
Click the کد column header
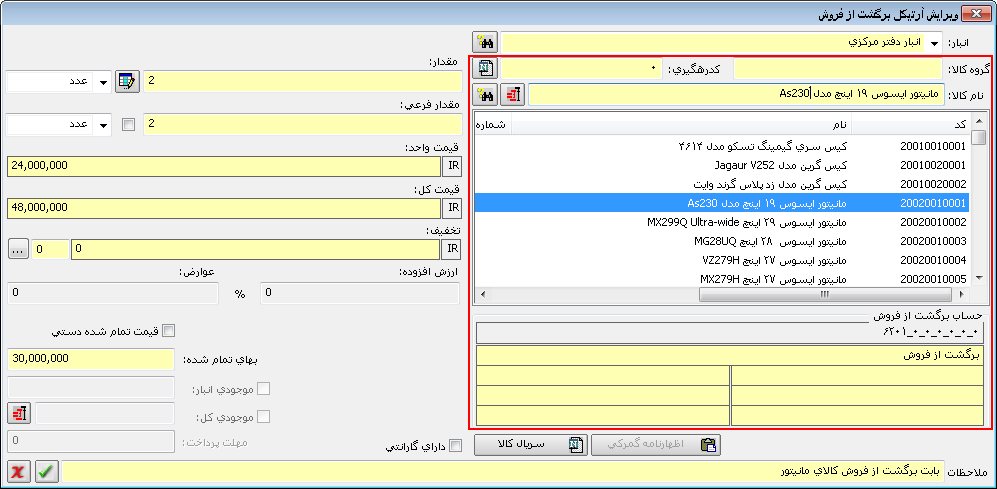point(911,123)
